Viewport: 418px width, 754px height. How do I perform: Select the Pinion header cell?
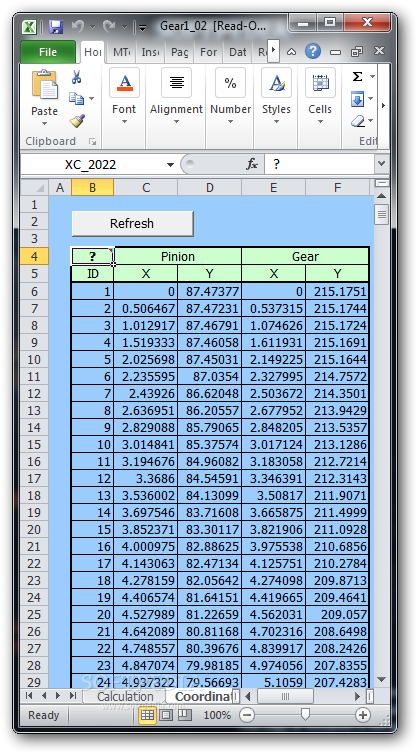click(x=177, y=256)
